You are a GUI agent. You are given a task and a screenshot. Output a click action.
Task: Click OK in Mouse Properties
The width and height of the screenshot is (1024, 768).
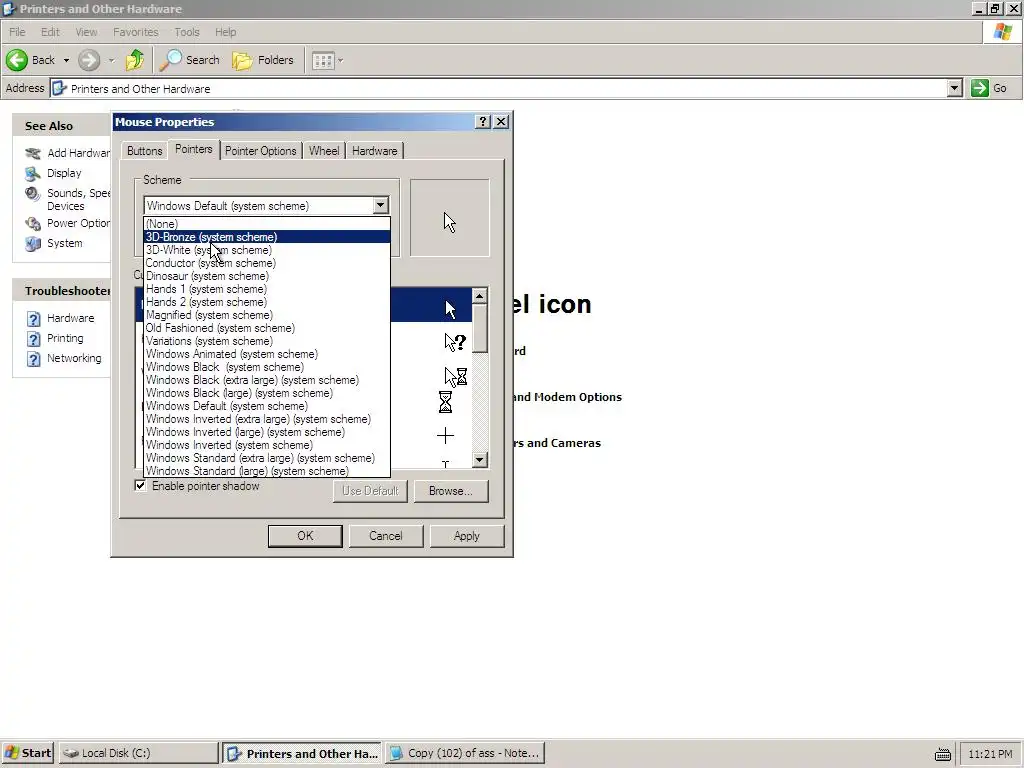[305, 536]
